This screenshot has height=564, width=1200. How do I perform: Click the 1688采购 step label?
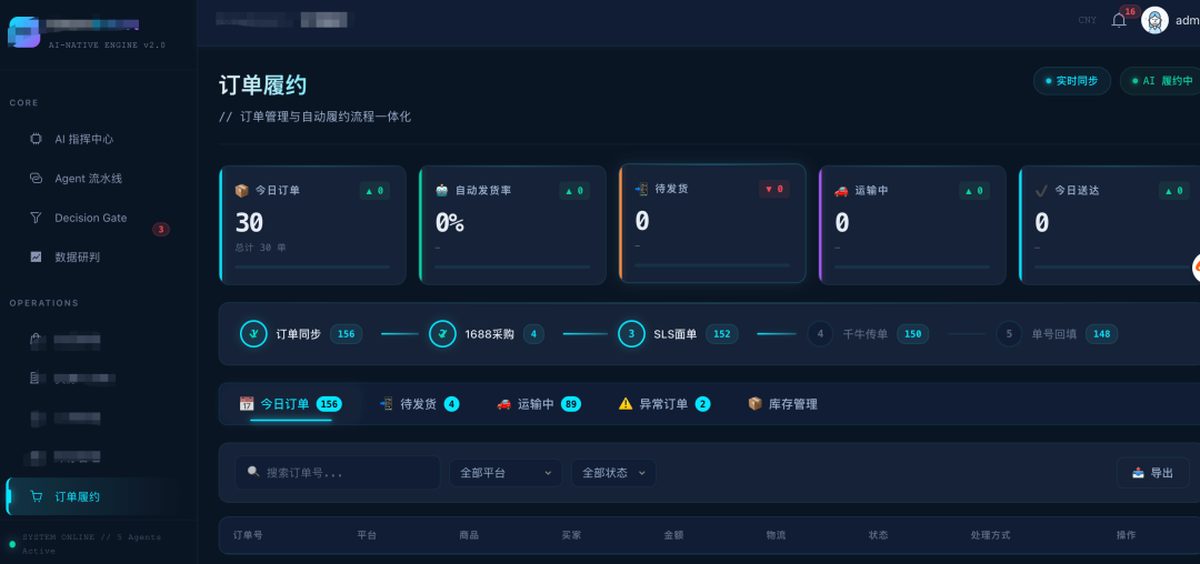[489, 334]
